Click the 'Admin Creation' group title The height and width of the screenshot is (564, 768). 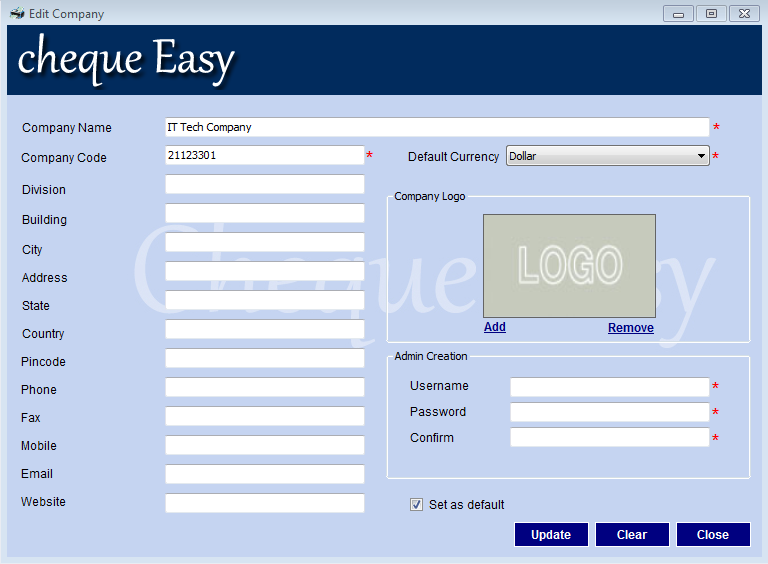431,356
